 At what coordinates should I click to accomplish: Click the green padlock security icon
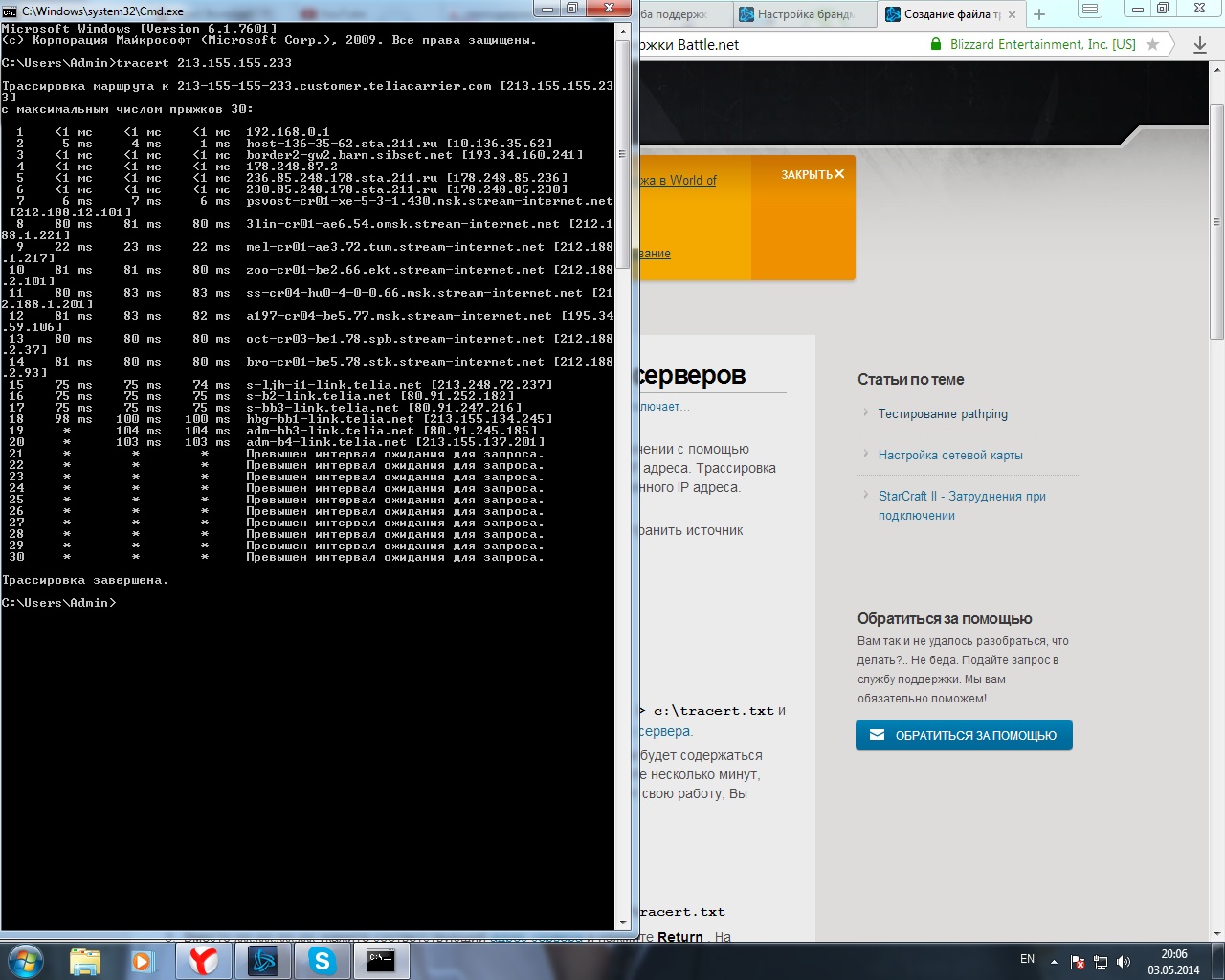936,44
